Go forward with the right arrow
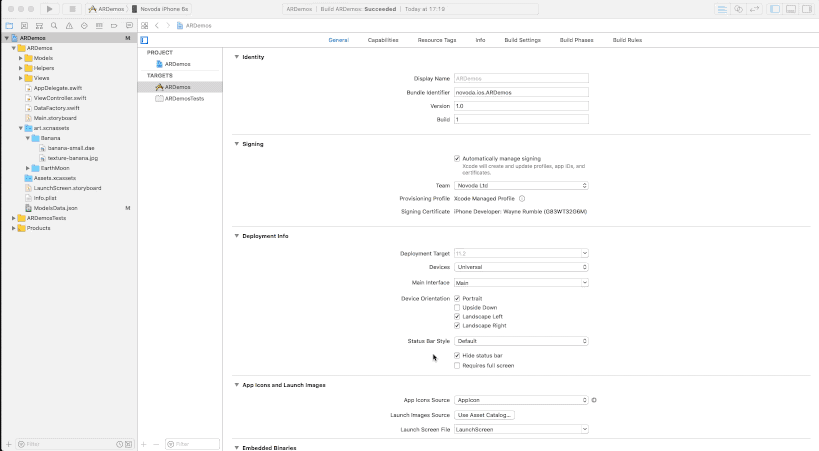This screenshot has width=819, height=451. tap(168, 26)
